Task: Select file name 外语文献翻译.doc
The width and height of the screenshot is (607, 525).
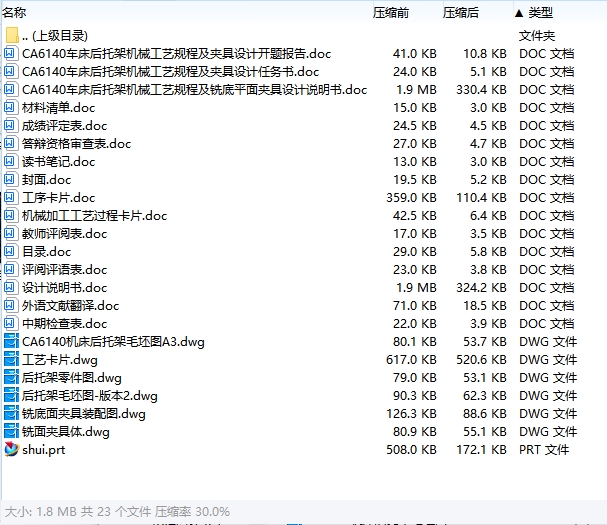Action: [x=70, y=306]
